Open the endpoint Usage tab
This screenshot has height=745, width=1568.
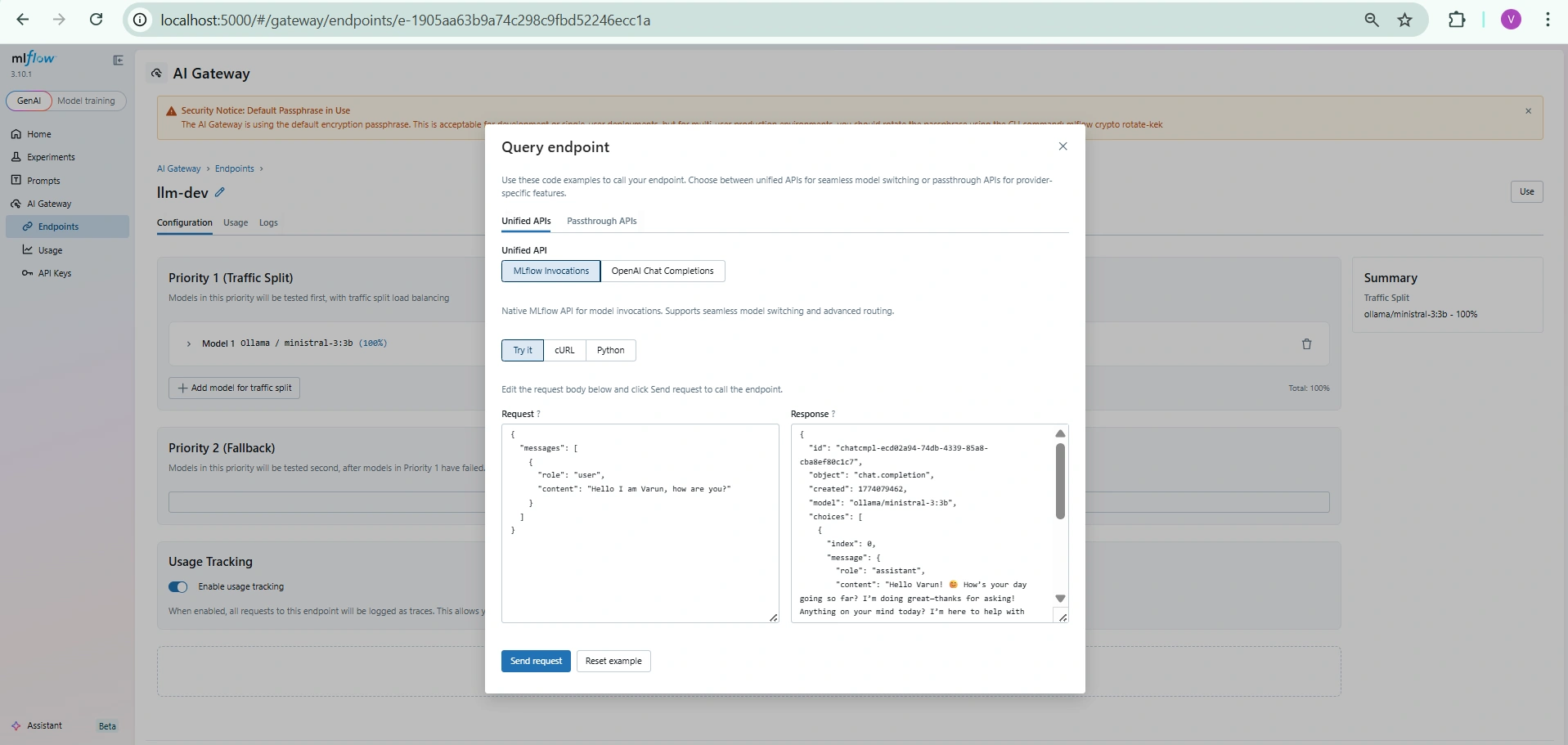point(236,222)
